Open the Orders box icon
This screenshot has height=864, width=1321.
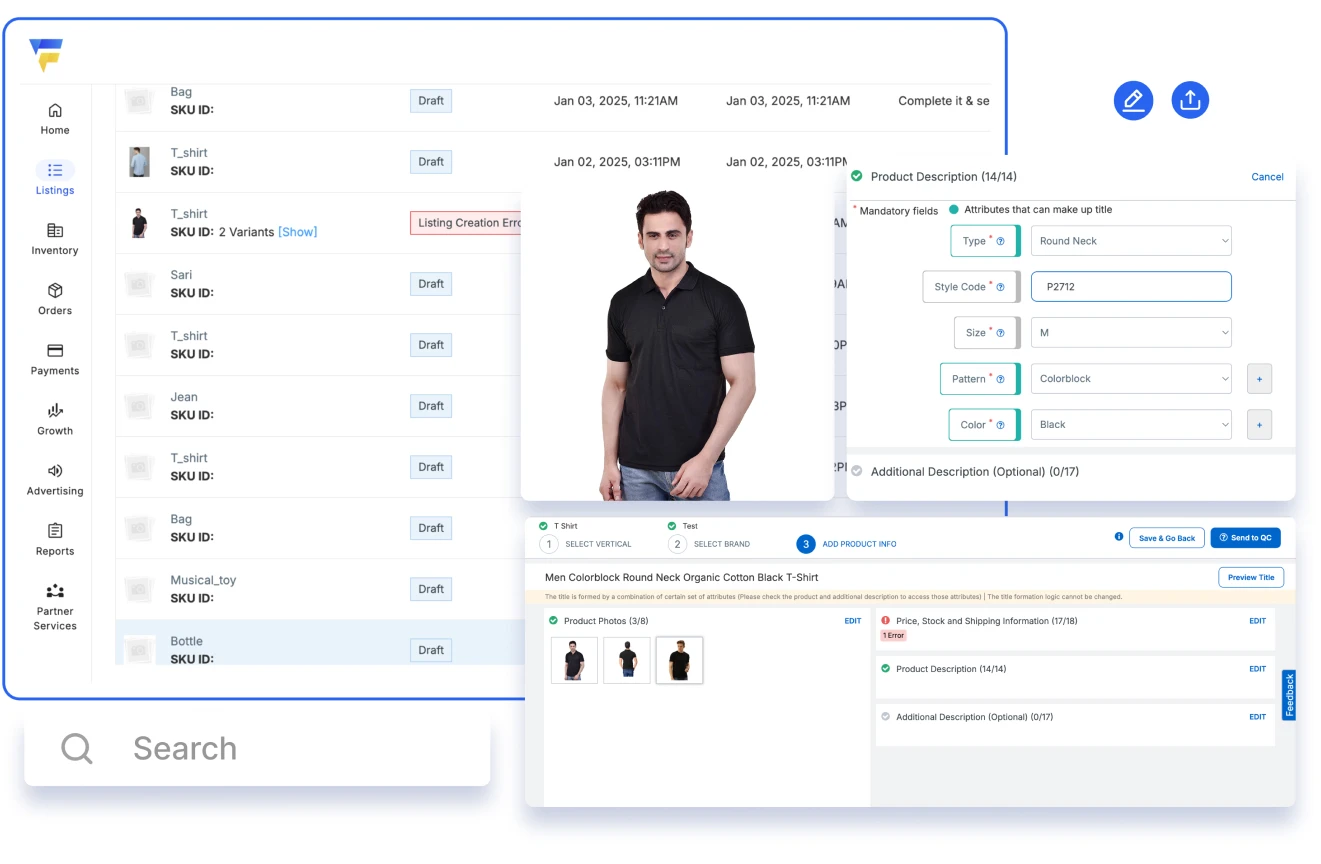pos(55,290)
